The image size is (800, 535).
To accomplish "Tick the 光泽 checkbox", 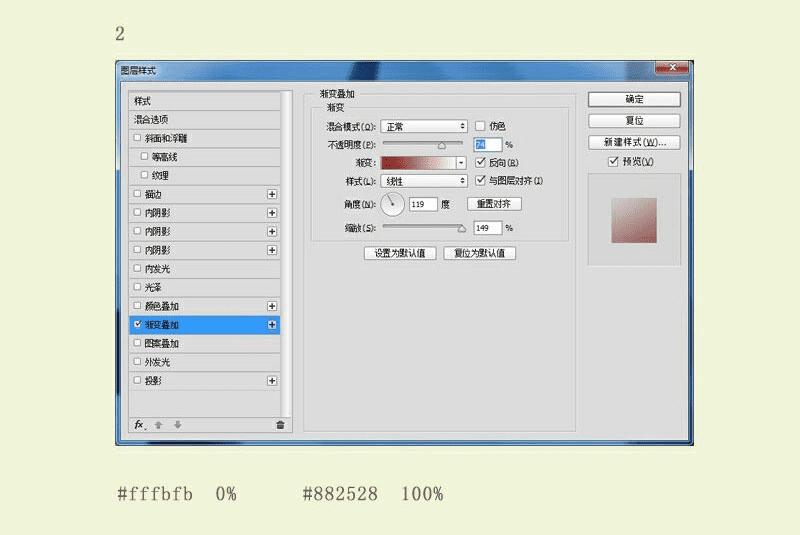I will click(x=137, y=287).
